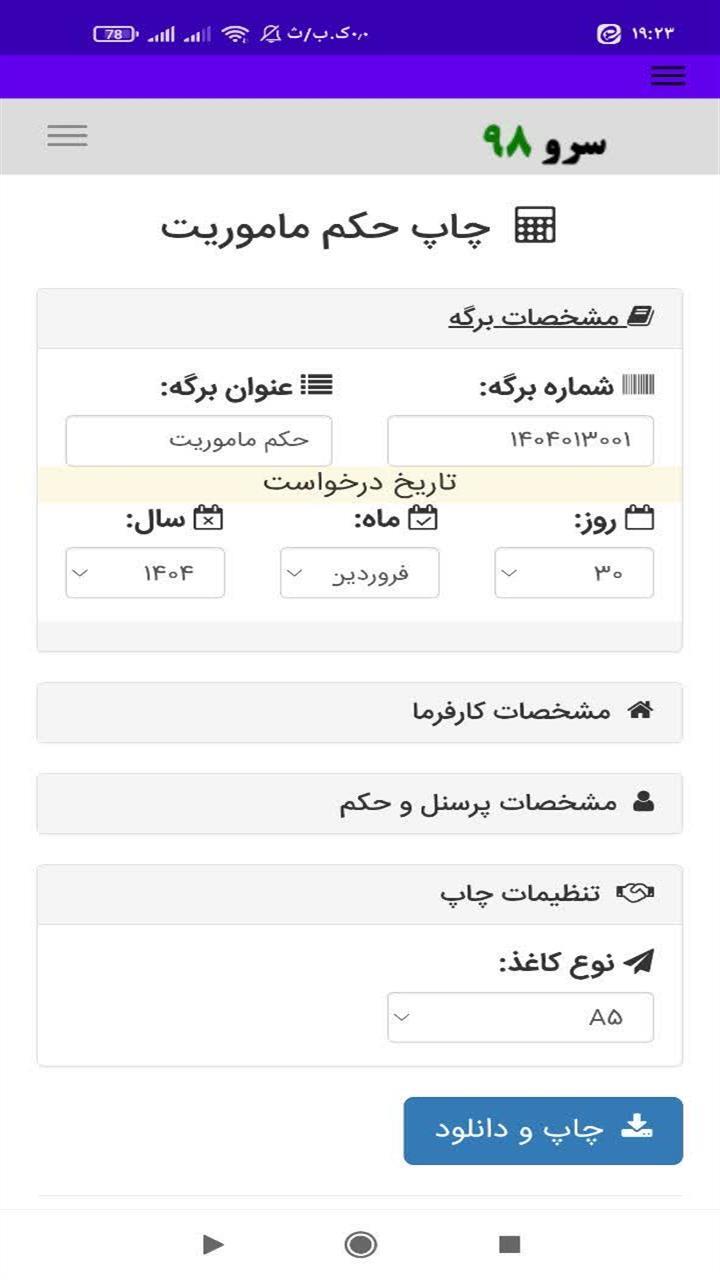Click the paper plane icon beside نوع کاغذ
This screenshot has width=720, height=1280.
click(x=638, y=962)
